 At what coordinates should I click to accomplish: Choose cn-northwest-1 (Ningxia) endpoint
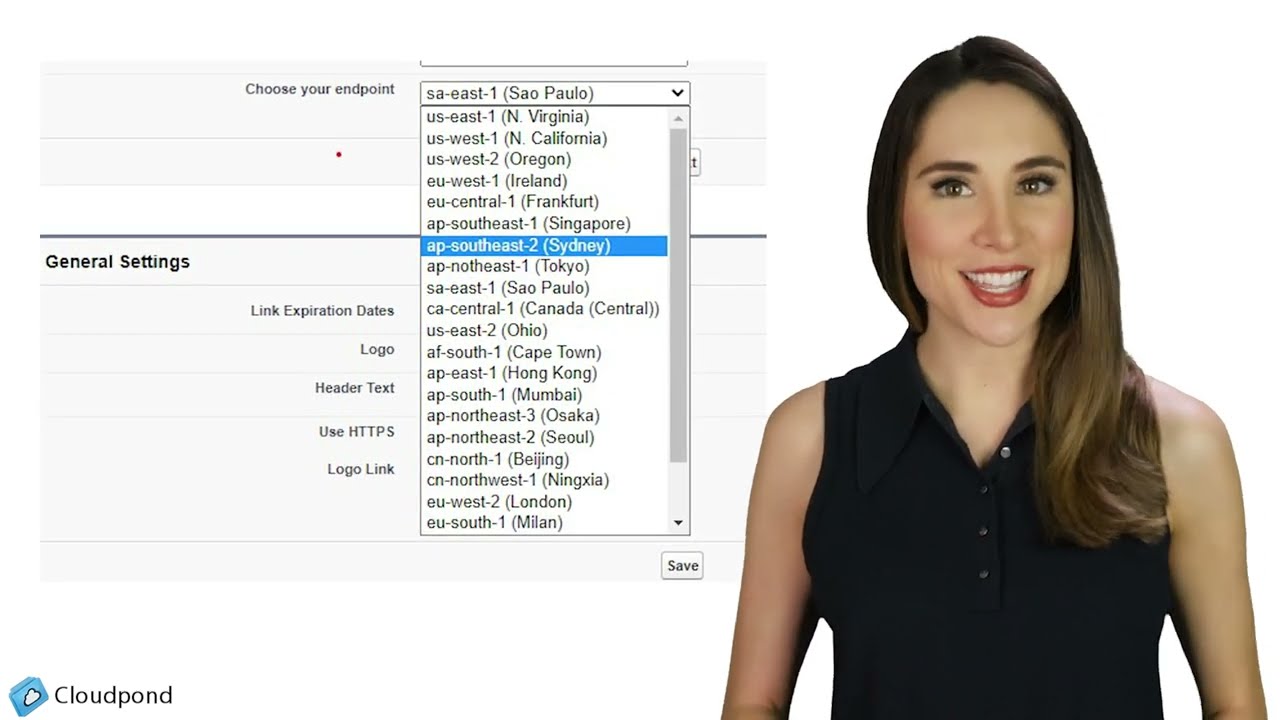click(x=544, y=480)
